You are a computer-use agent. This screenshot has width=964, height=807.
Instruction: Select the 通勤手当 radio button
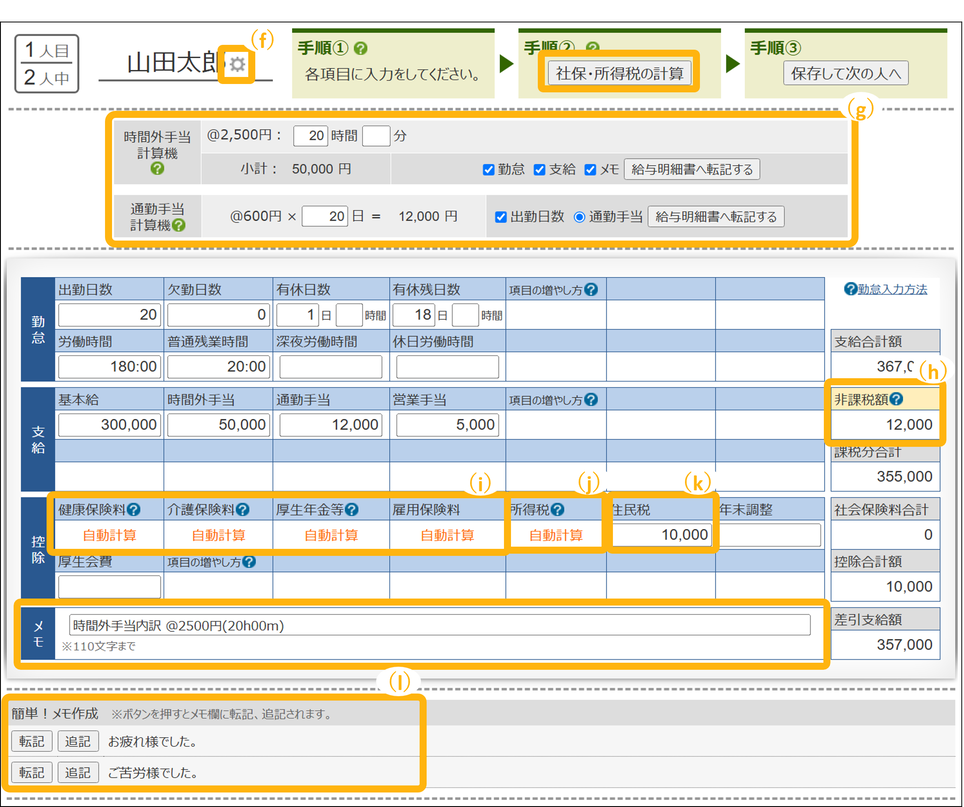(x=579, y=217)
